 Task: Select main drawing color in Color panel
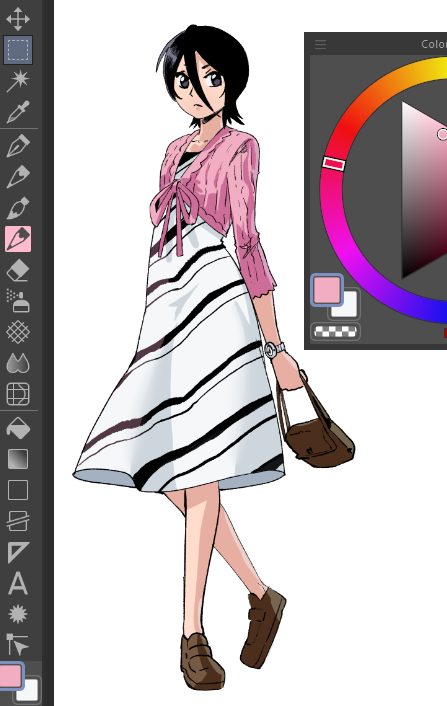tap(327, 290)
